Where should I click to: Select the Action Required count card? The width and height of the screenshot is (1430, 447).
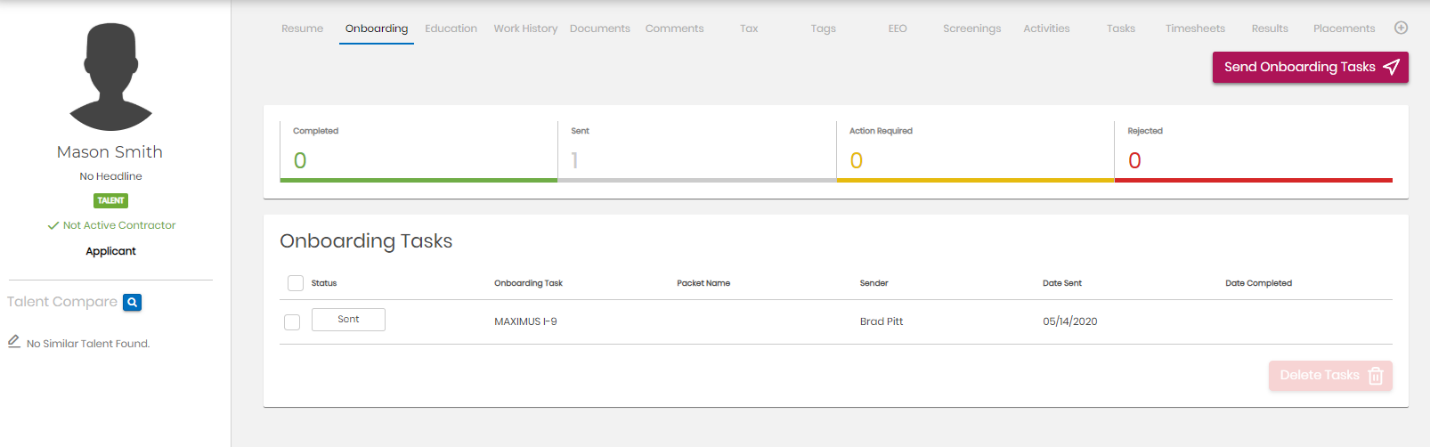click(975, 152)
